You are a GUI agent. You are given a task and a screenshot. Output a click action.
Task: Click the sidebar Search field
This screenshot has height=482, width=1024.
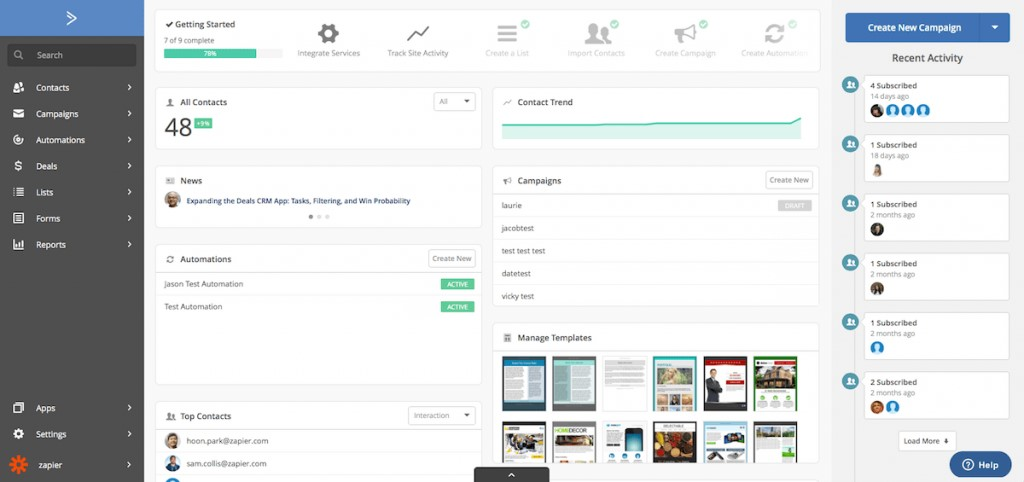[72, 55]
